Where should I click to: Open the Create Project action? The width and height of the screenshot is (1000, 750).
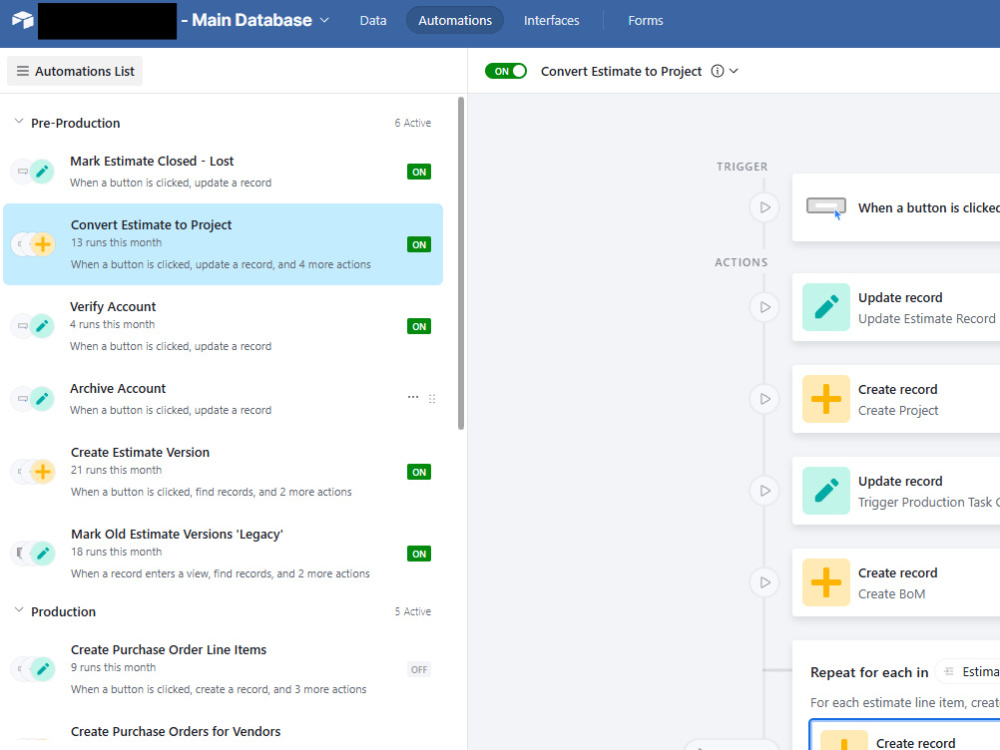coord(896,399)
